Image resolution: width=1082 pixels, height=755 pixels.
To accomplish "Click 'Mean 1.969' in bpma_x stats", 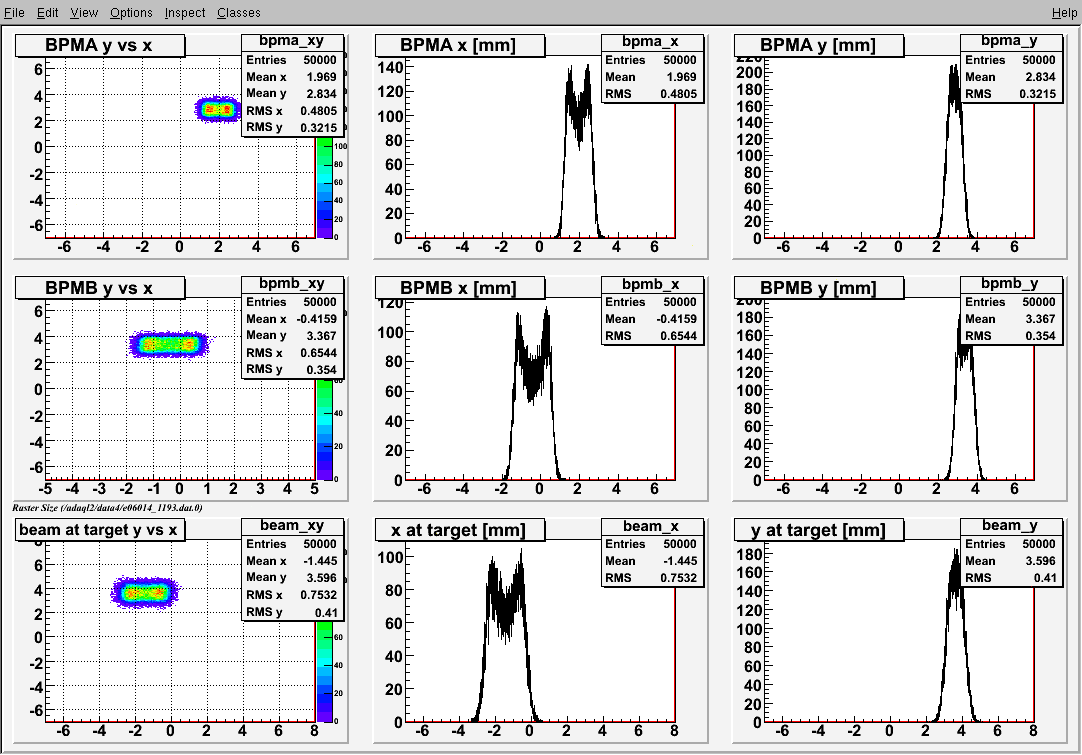I will click(x=651, y=77).
